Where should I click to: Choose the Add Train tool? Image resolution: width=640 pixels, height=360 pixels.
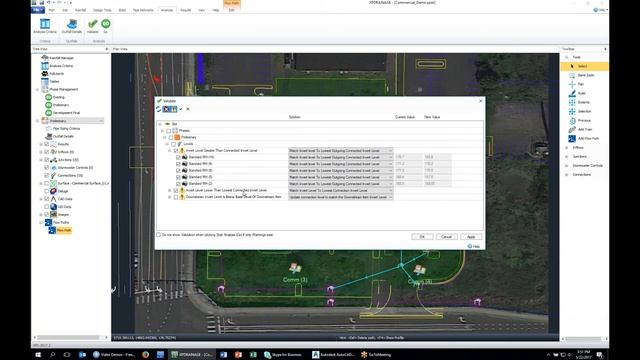pos(580,129)
